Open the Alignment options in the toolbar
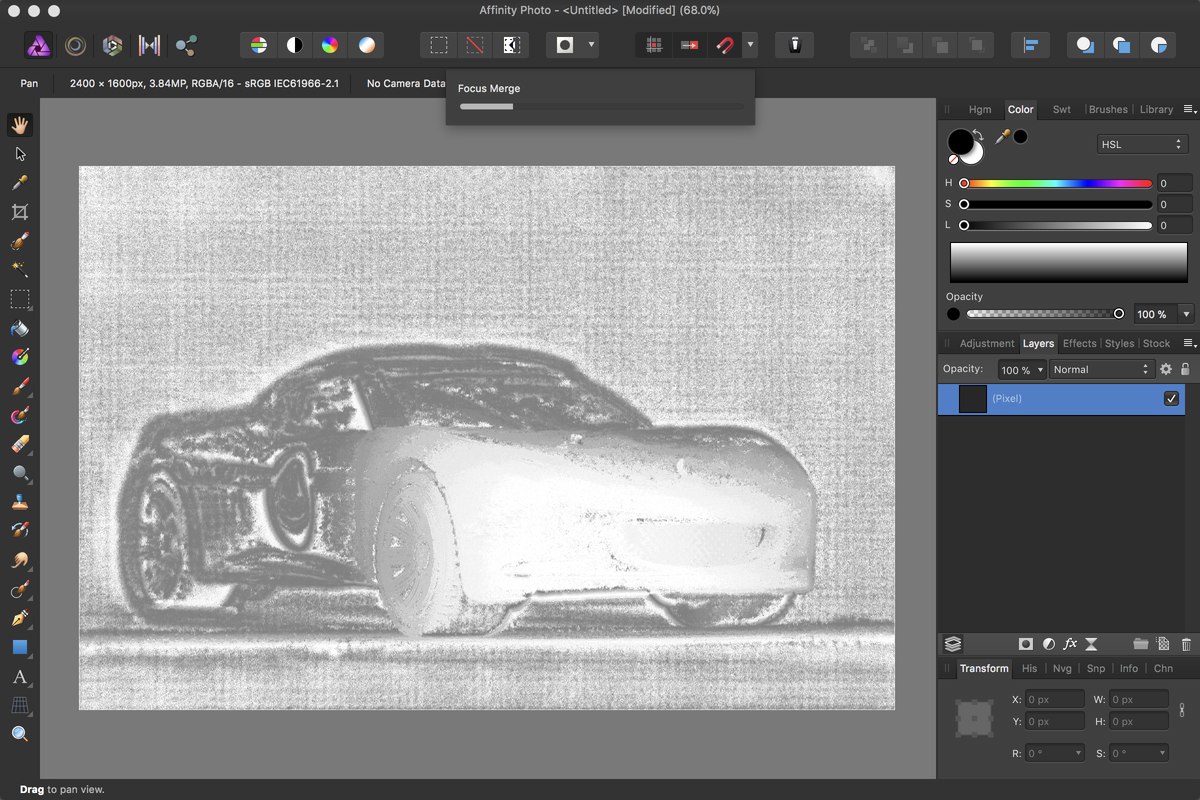Screen dimensions: 1200x800 point(1030,45)
